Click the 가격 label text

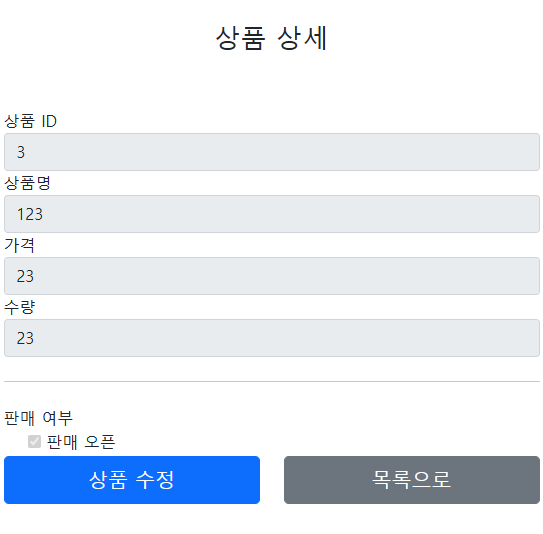tap(19, 245)
